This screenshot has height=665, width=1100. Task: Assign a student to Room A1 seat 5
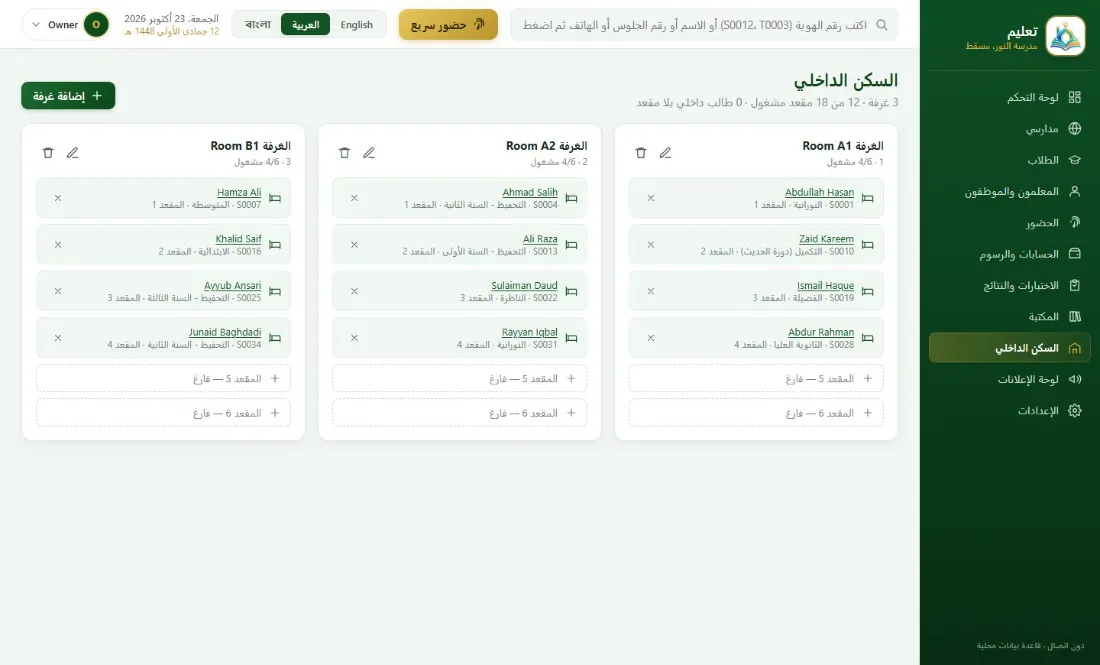click(x=756, y=378)
